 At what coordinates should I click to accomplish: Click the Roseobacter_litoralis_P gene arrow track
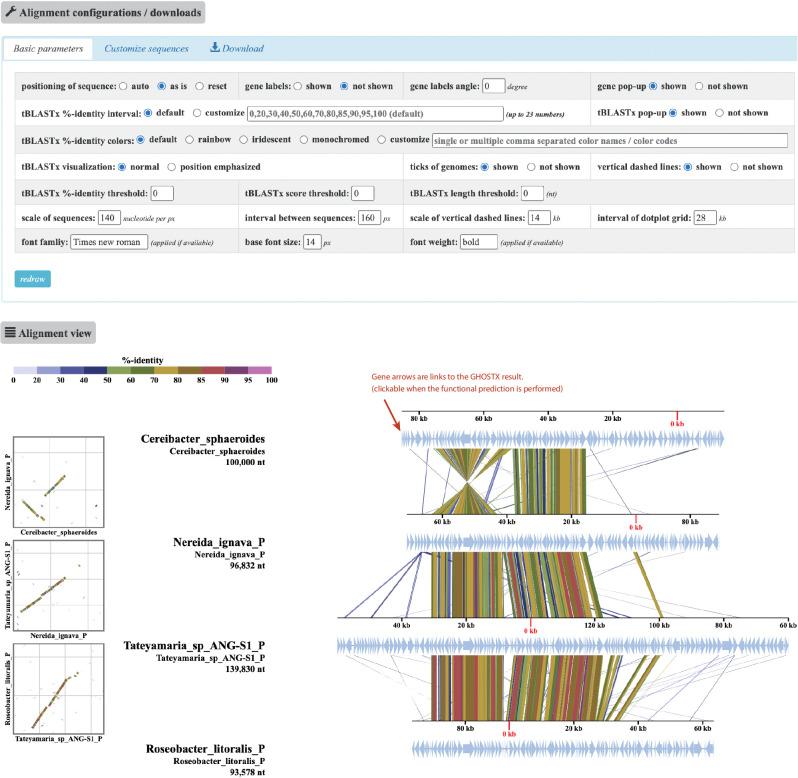click(x=560, y=748)
